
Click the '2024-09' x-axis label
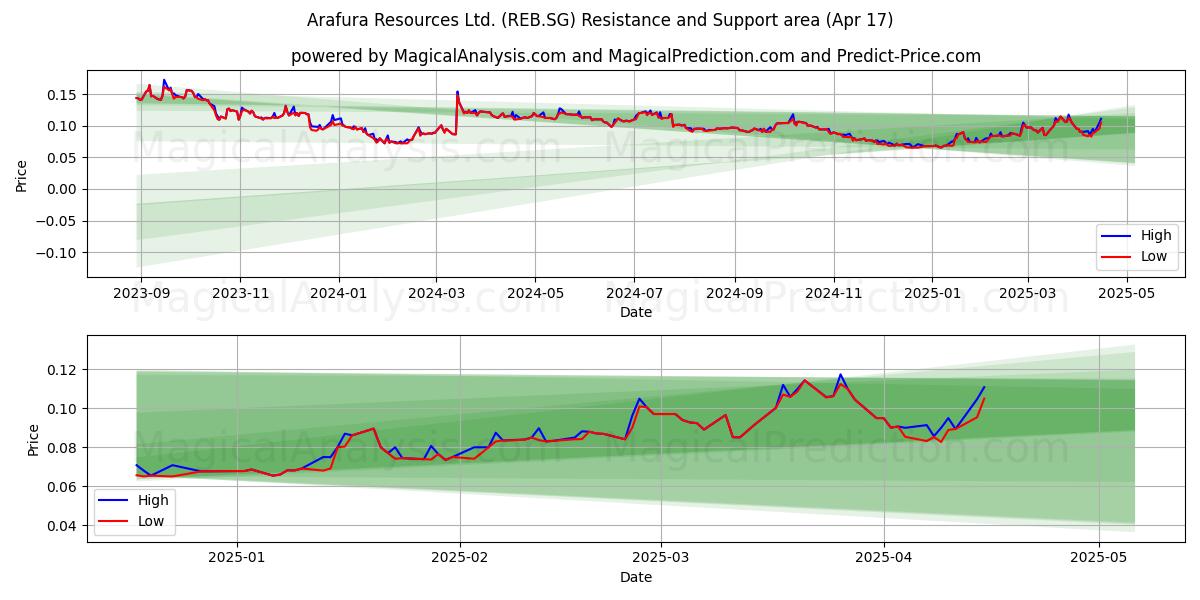click(x=735, y=294)
